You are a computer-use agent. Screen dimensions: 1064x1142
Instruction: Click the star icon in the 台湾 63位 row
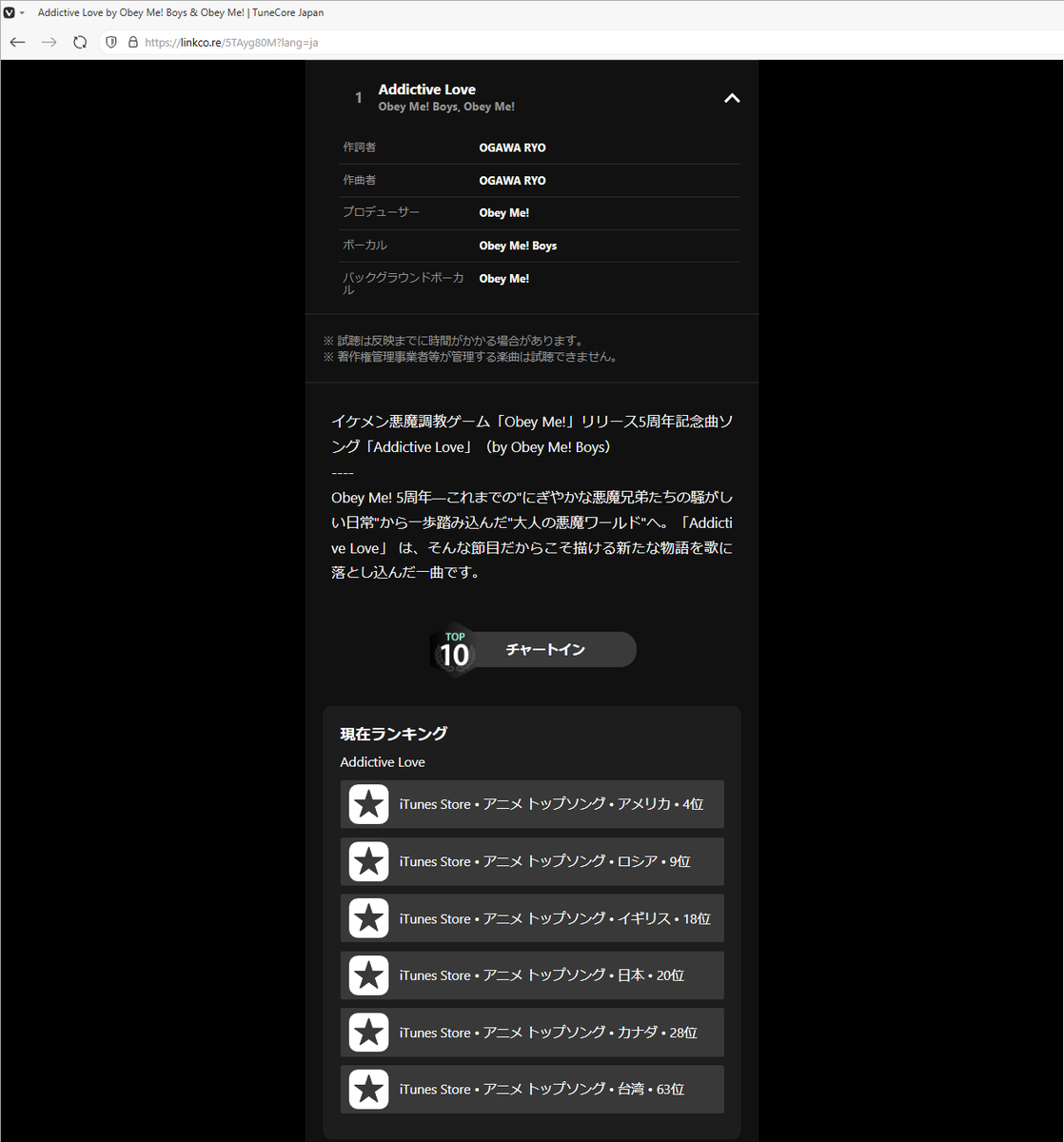click(x=368, y=1090)
